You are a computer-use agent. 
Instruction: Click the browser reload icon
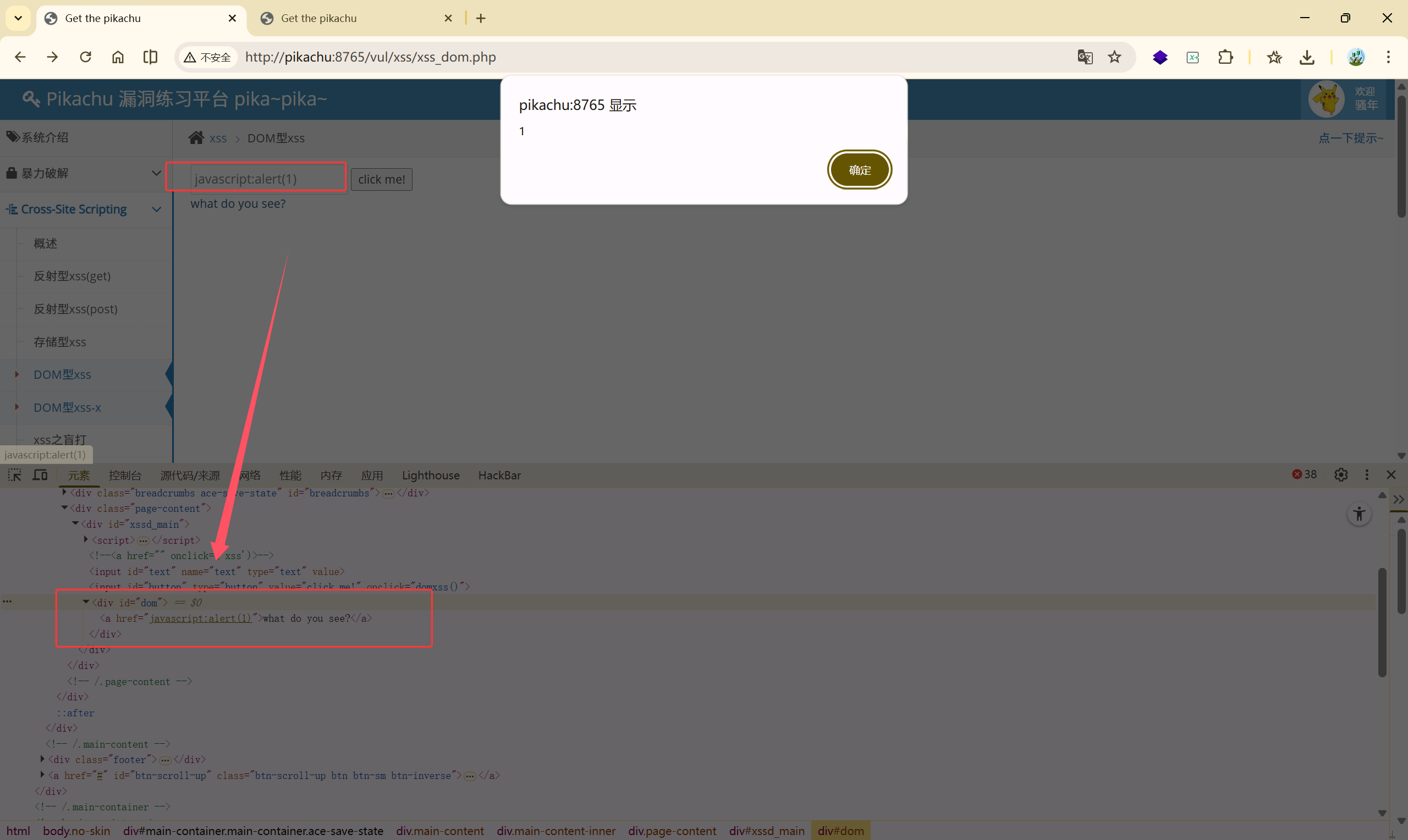click(85, 57)
